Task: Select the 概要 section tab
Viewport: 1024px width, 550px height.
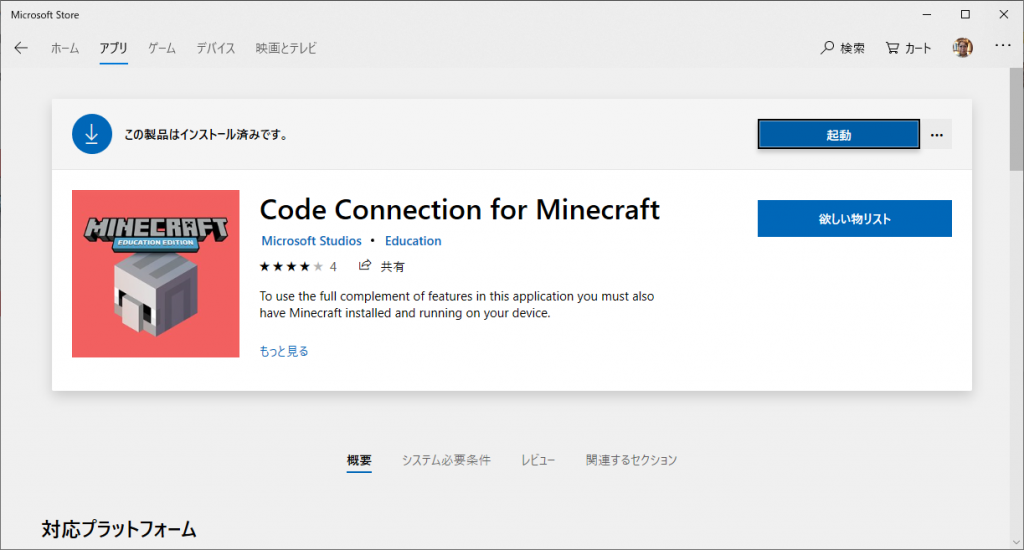Action: click(359, 460)
